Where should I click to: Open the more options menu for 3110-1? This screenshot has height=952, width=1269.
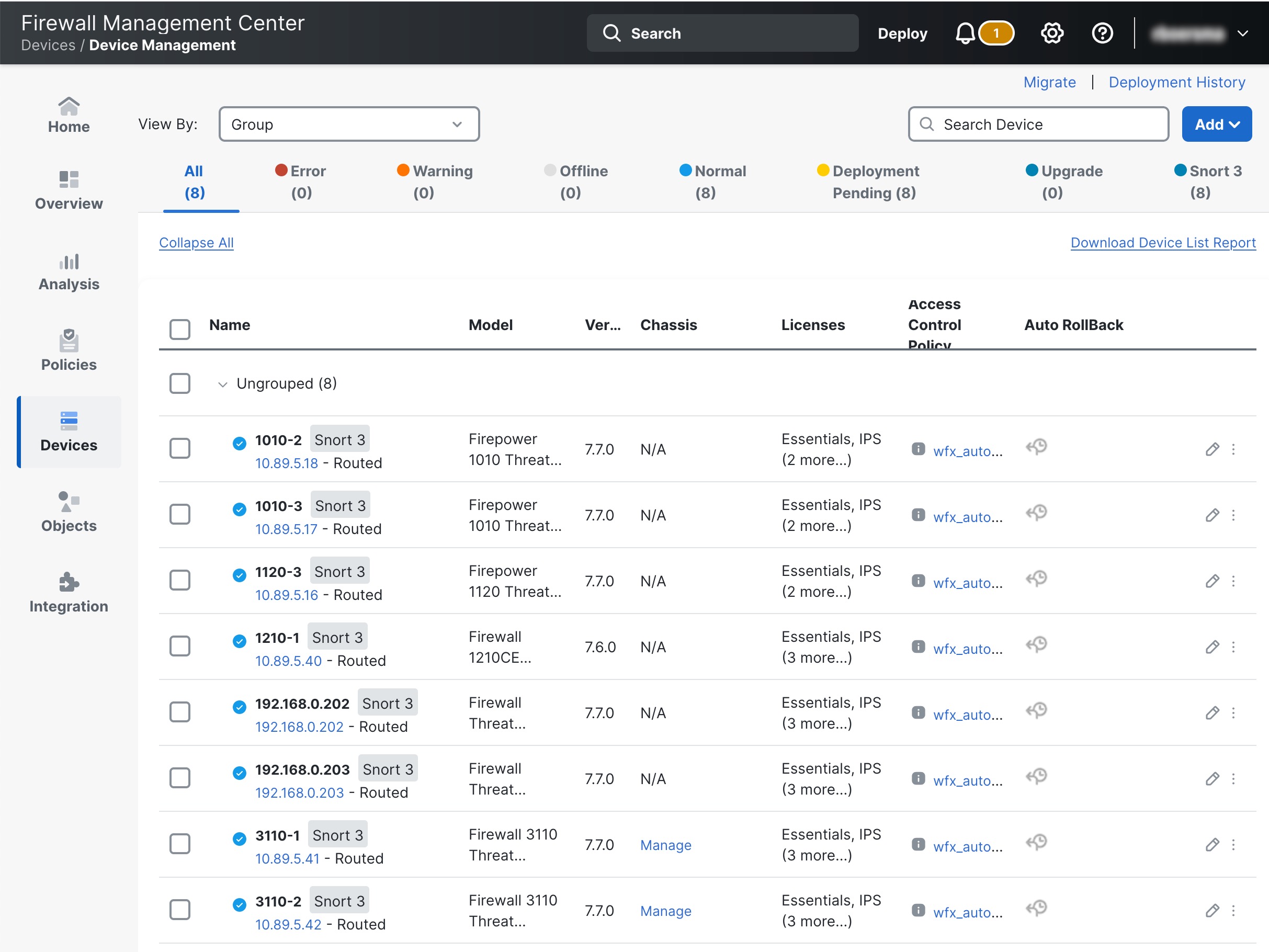coord(1234,844)
